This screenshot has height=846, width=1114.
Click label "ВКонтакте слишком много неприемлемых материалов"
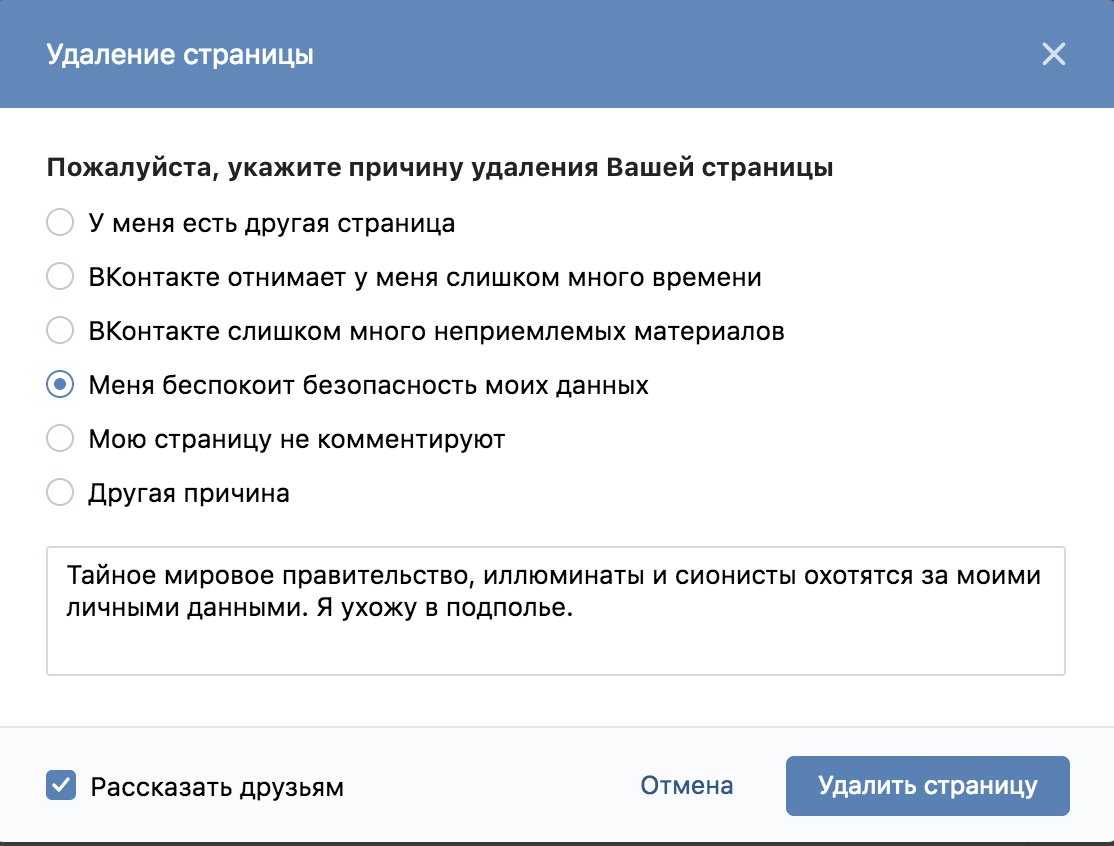pyautogui.click(x=436, y=331)
